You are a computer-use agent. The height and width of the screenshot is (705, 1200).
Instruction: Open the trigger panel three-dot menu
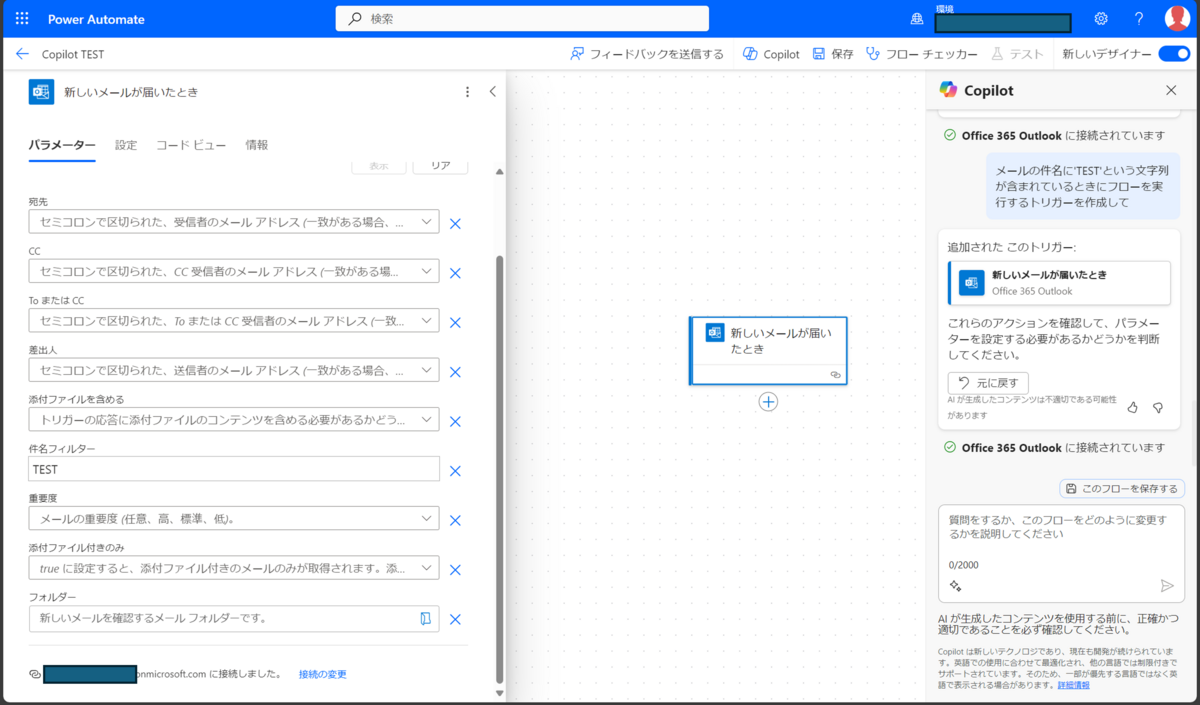[x=467, y=92]
